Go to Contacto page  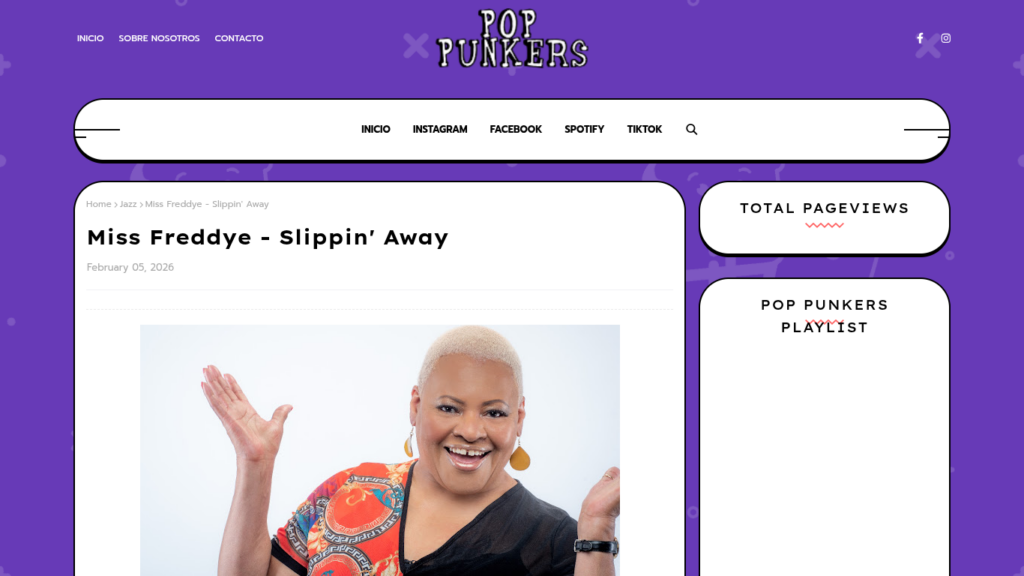[239, 38]
